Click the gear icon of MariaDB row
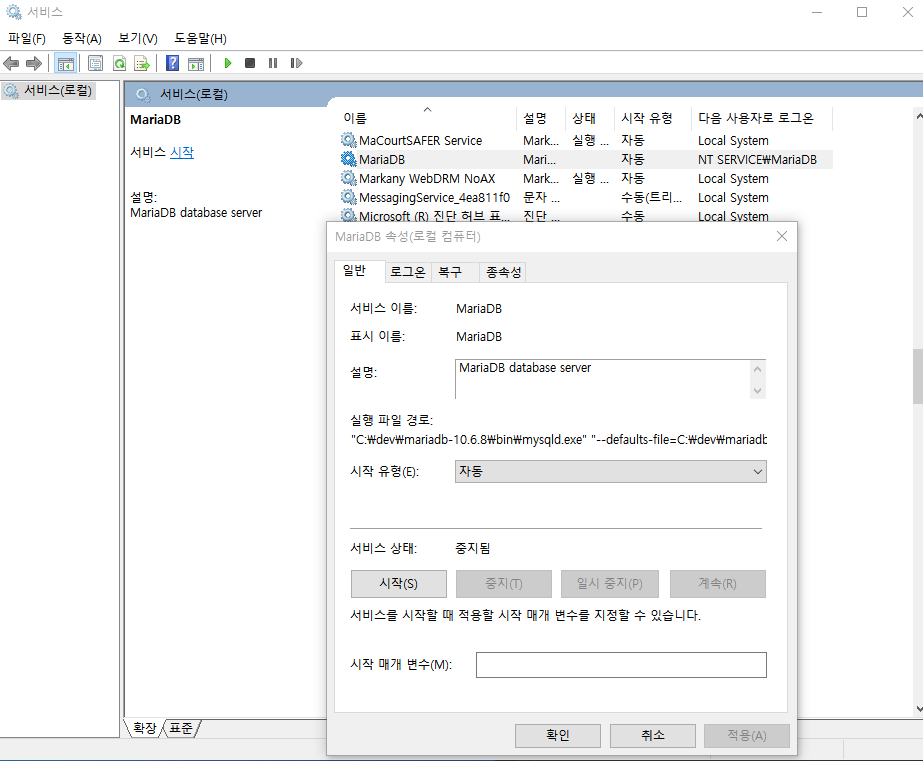 [348, 159]
